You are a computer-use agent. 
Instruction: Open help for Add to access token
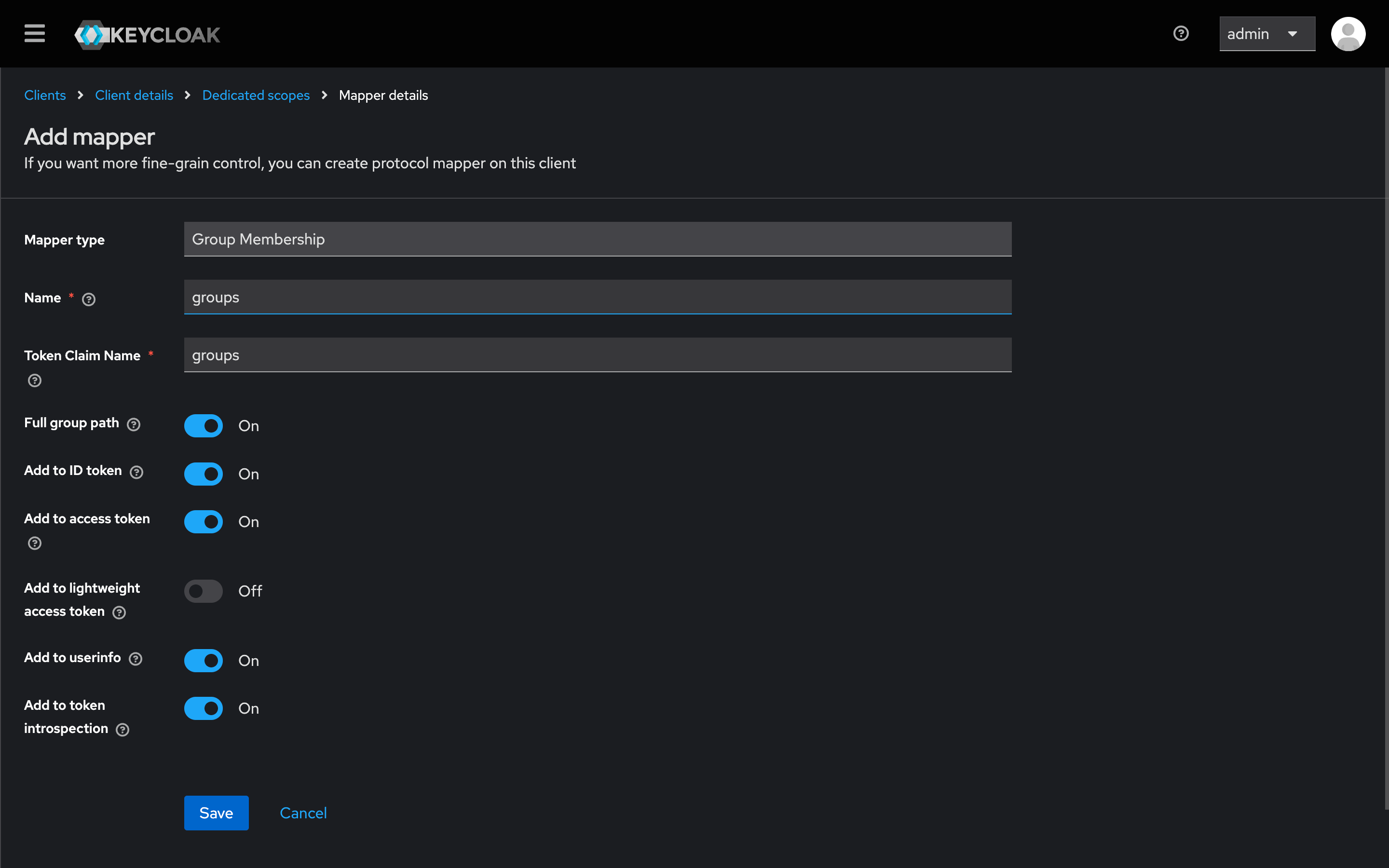point(34,543)
